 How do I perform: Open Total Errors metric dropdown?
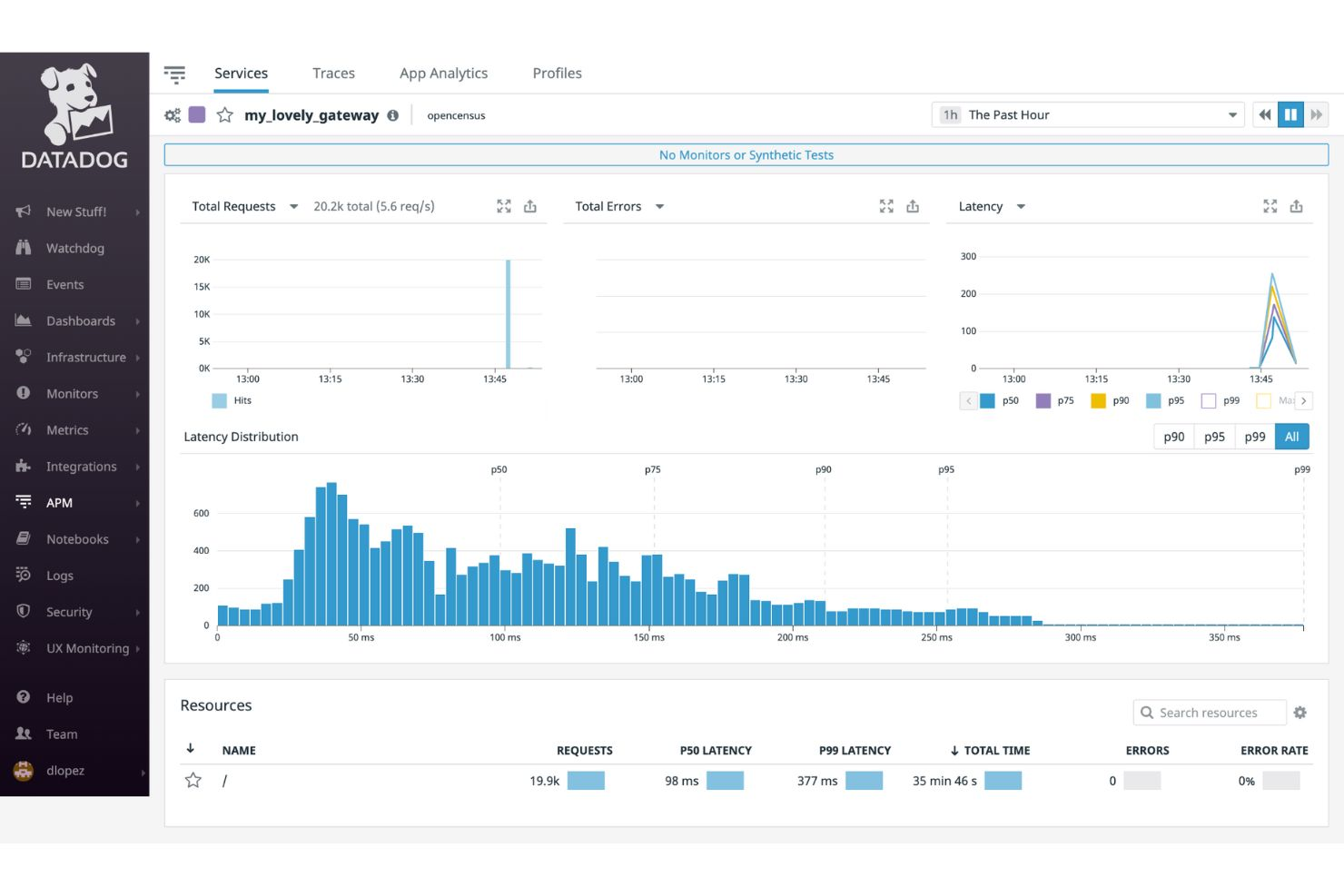[x=619, y=206]
